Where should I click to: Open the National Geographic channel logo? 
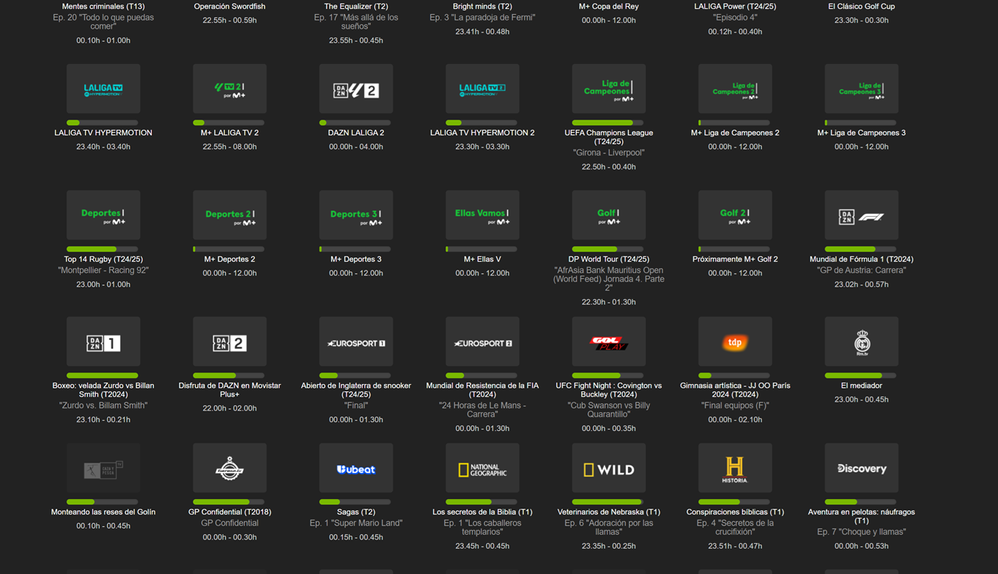click(482, 469)
